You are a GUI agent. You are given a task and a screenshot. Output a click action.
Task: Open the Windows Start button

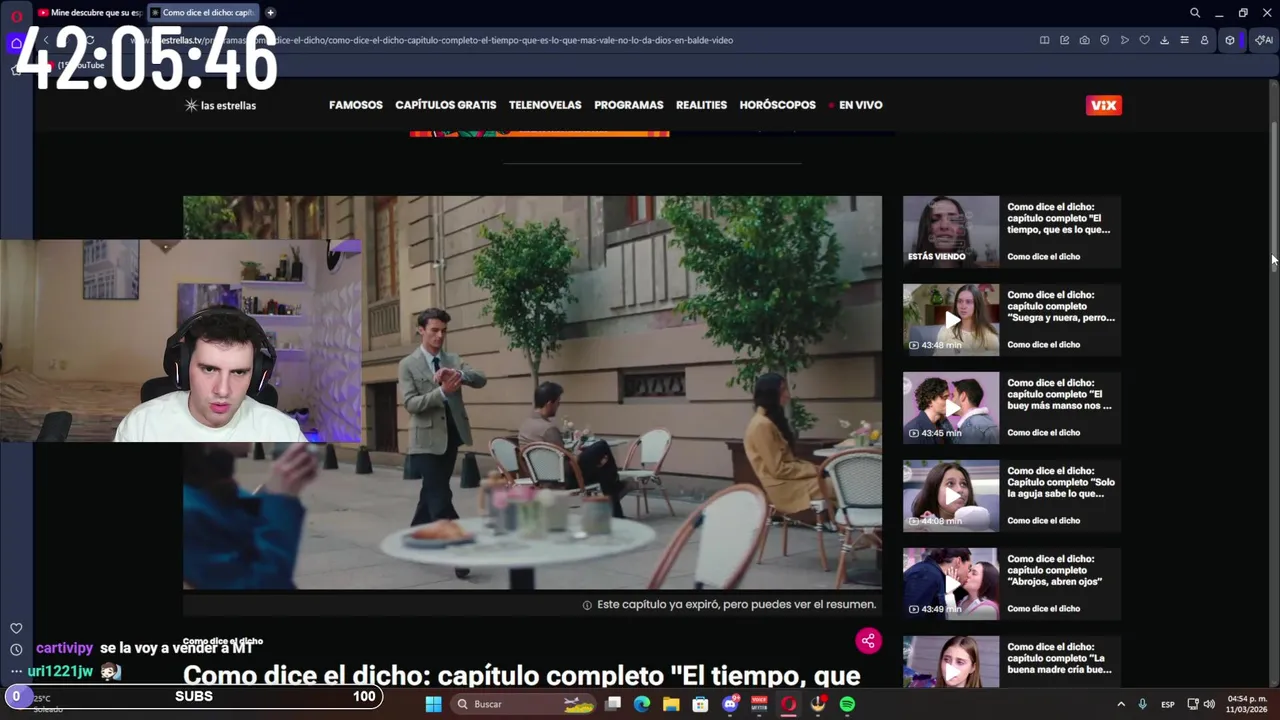point(433,704)
